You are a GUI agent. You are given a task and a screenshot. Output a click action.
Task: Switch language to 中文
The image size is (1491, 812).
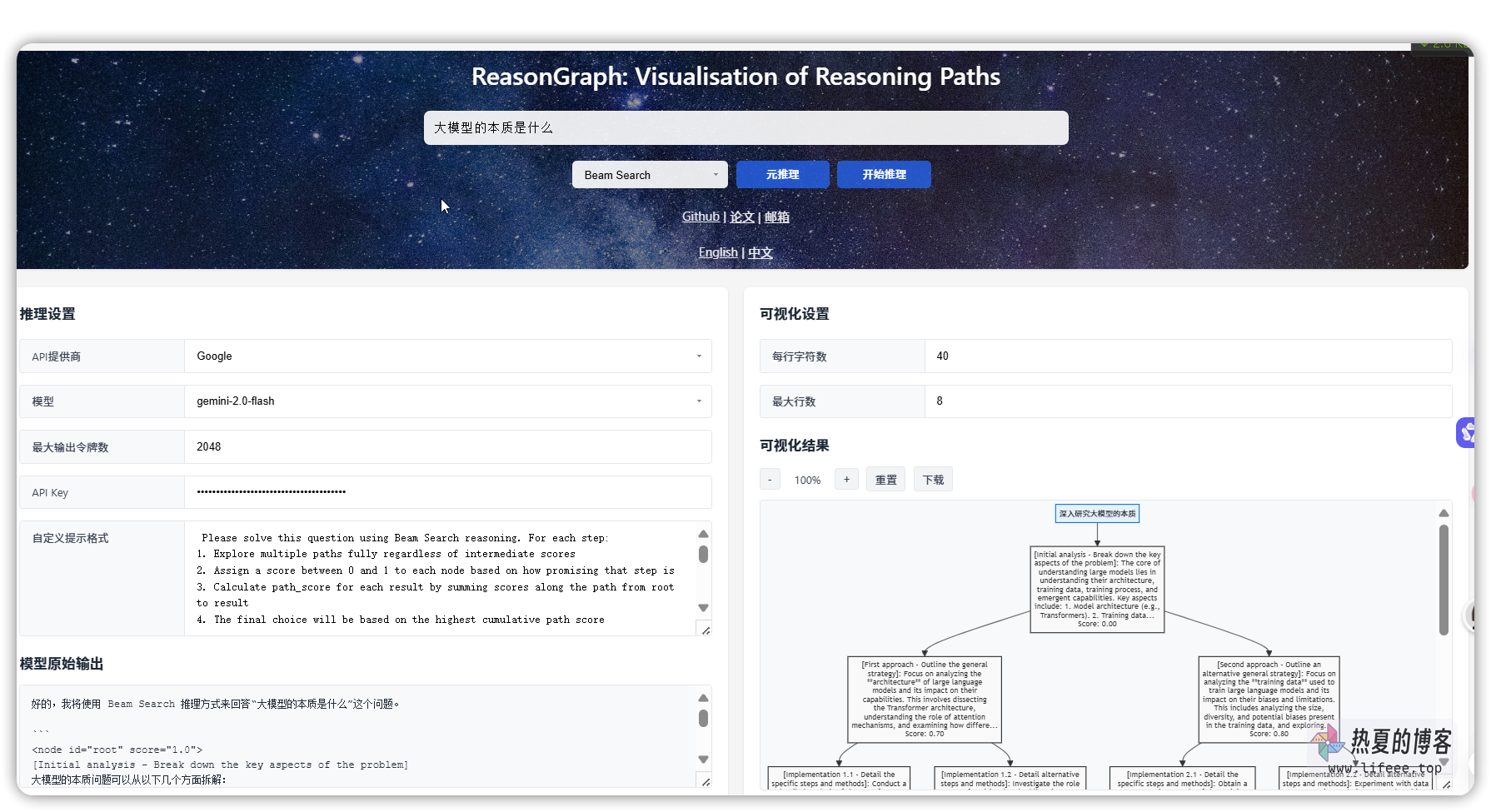coord(760,252)
